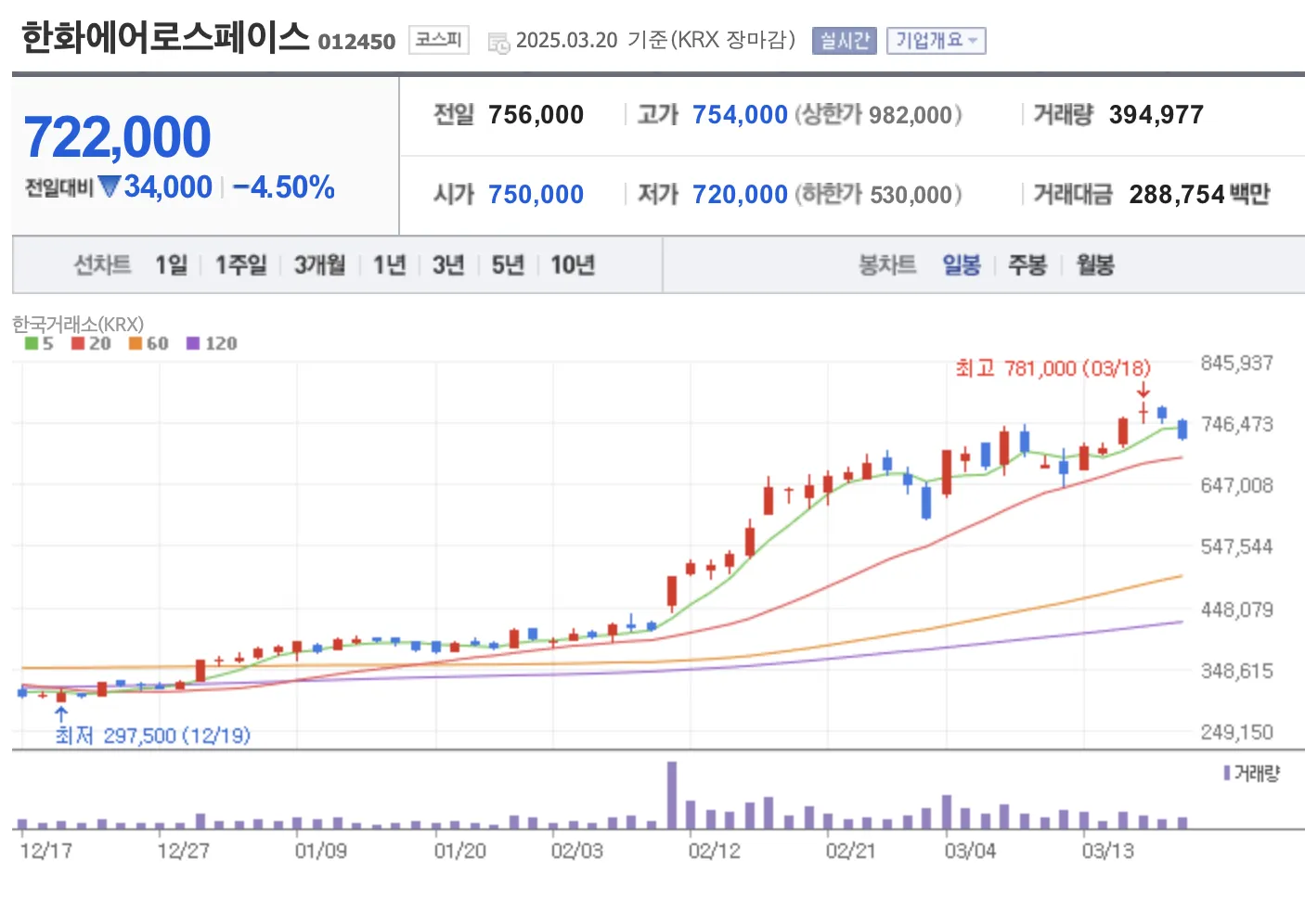
Task: Click the stock name 한화에어로스페이스
Action: (x=165, y=37)
